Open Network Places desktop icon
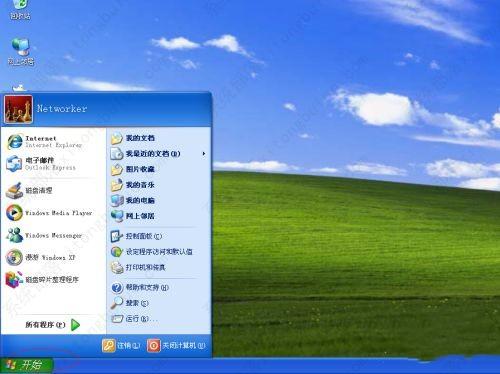The width and height of the screenshot is (500, 374). (x=21, y=47)
